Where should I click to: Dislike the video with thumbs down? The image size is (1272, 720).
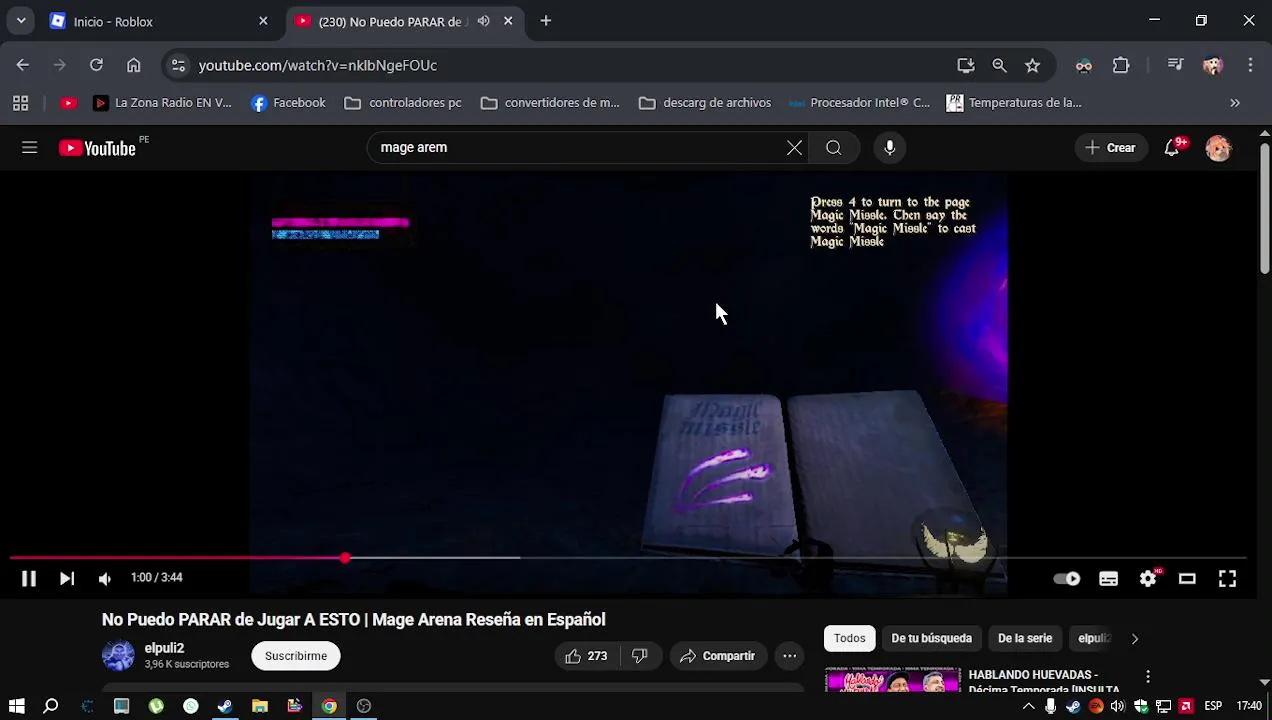click(639, 656)
